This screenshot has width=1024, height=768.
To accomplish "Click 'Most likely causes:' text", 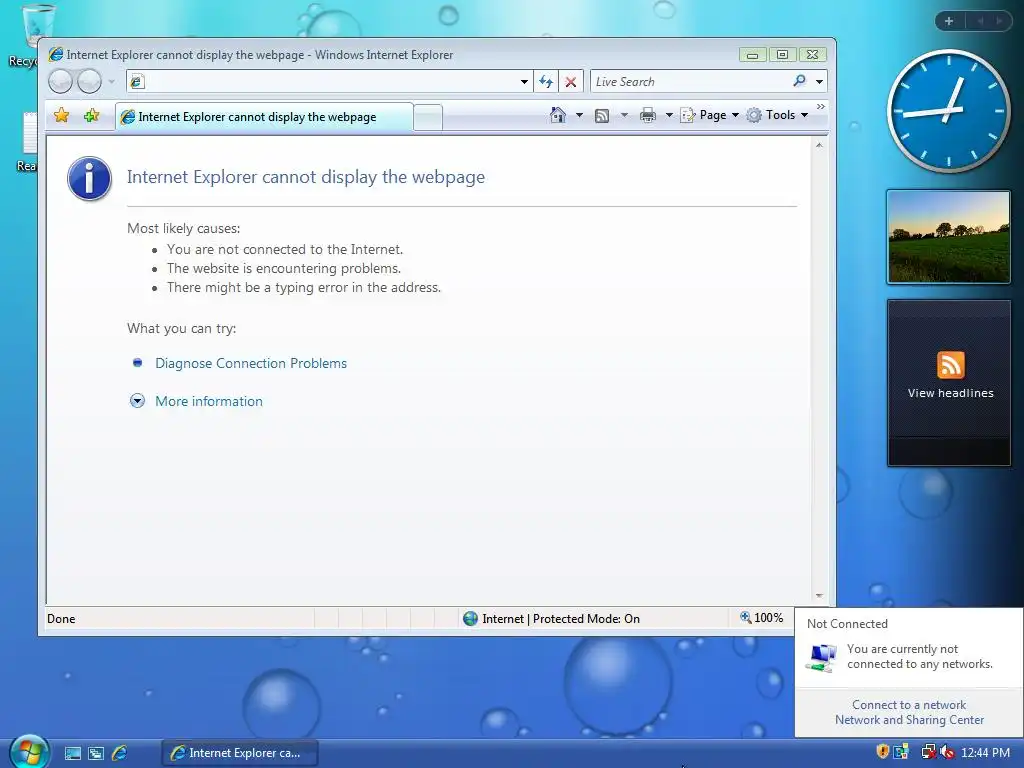I will click(x=184, y=229).
